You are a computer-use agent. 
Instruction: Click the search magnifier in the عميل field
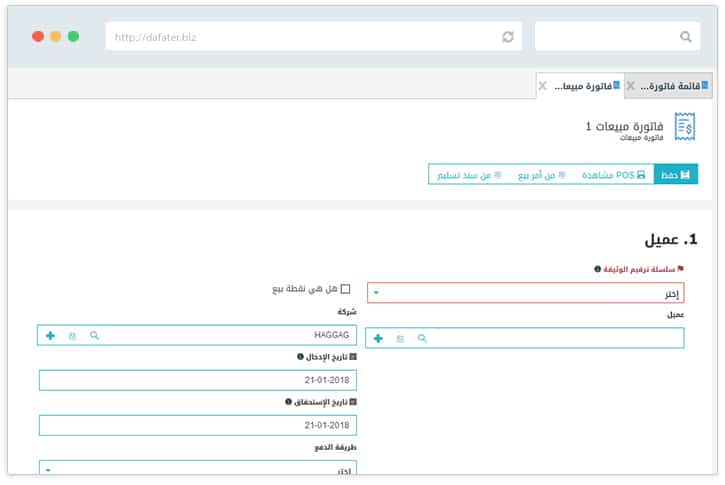point(422,339)
